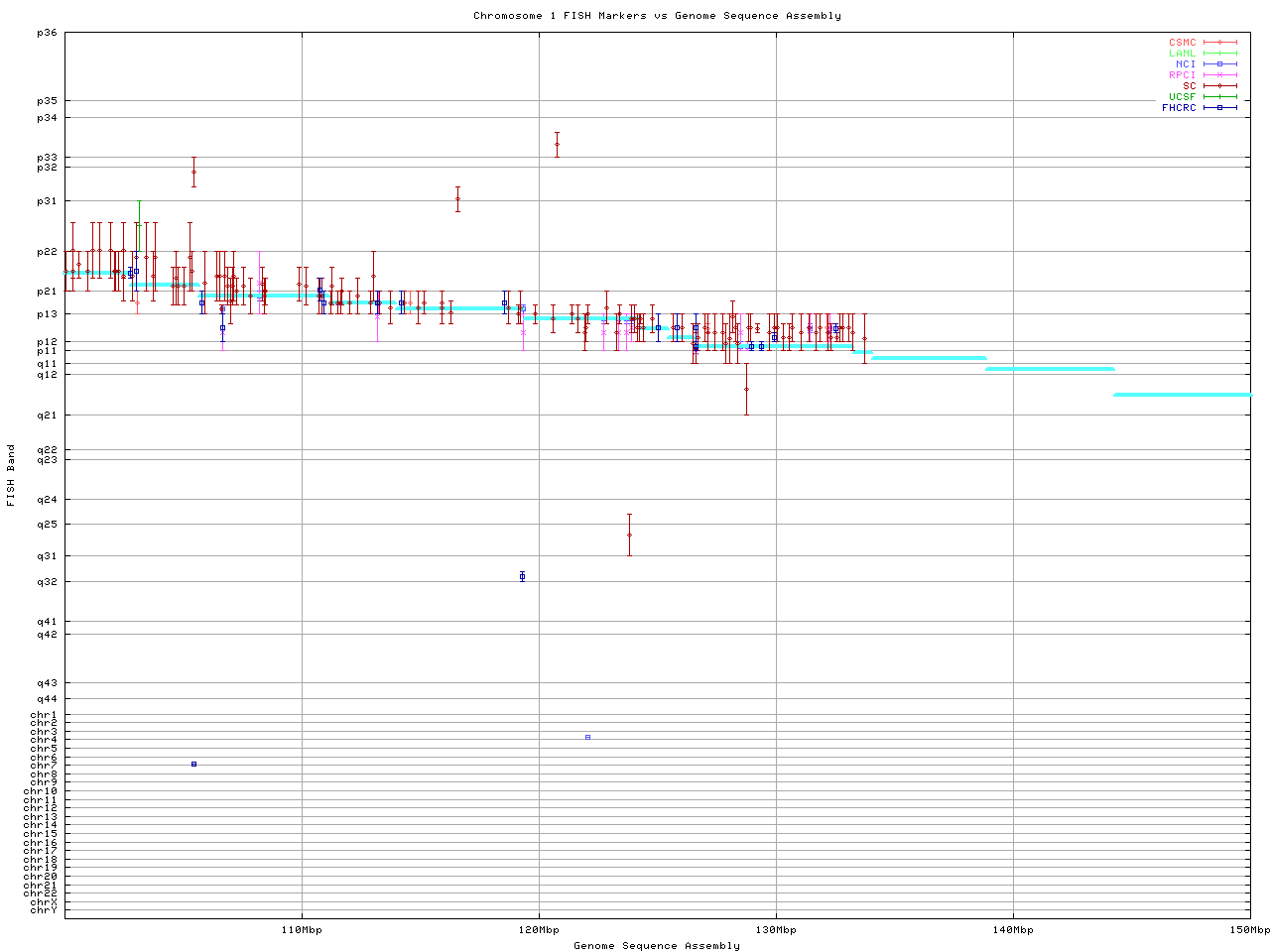Click the 'Genome Sequence Assembly' x-axis label
The width and height of the screenshot is (1270, 952).
click(x=657, y=946)
